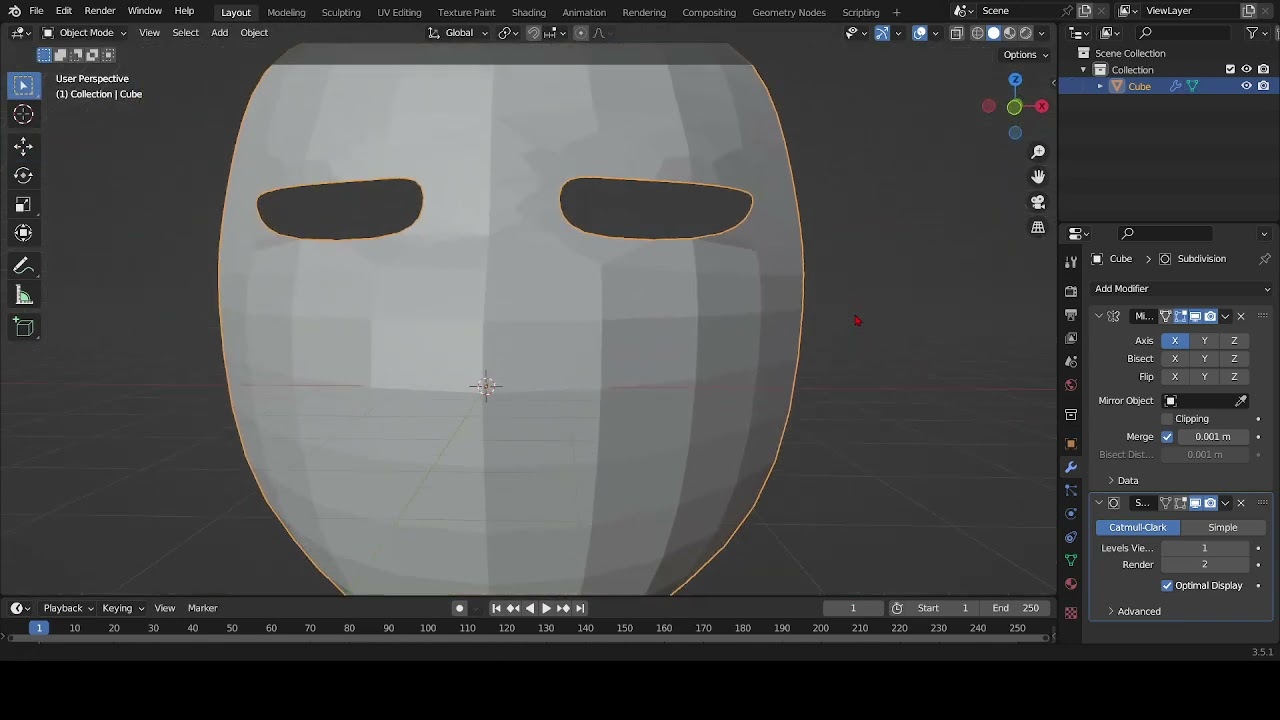Open the Object Data green triangle tab
Screen dimensions: 1280x720
point(1071,560)
